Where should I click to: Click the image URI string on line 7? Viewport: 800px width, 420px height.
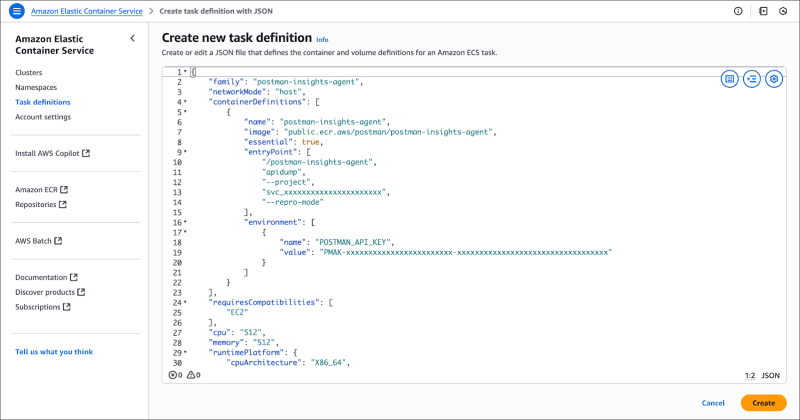point(388,132)
